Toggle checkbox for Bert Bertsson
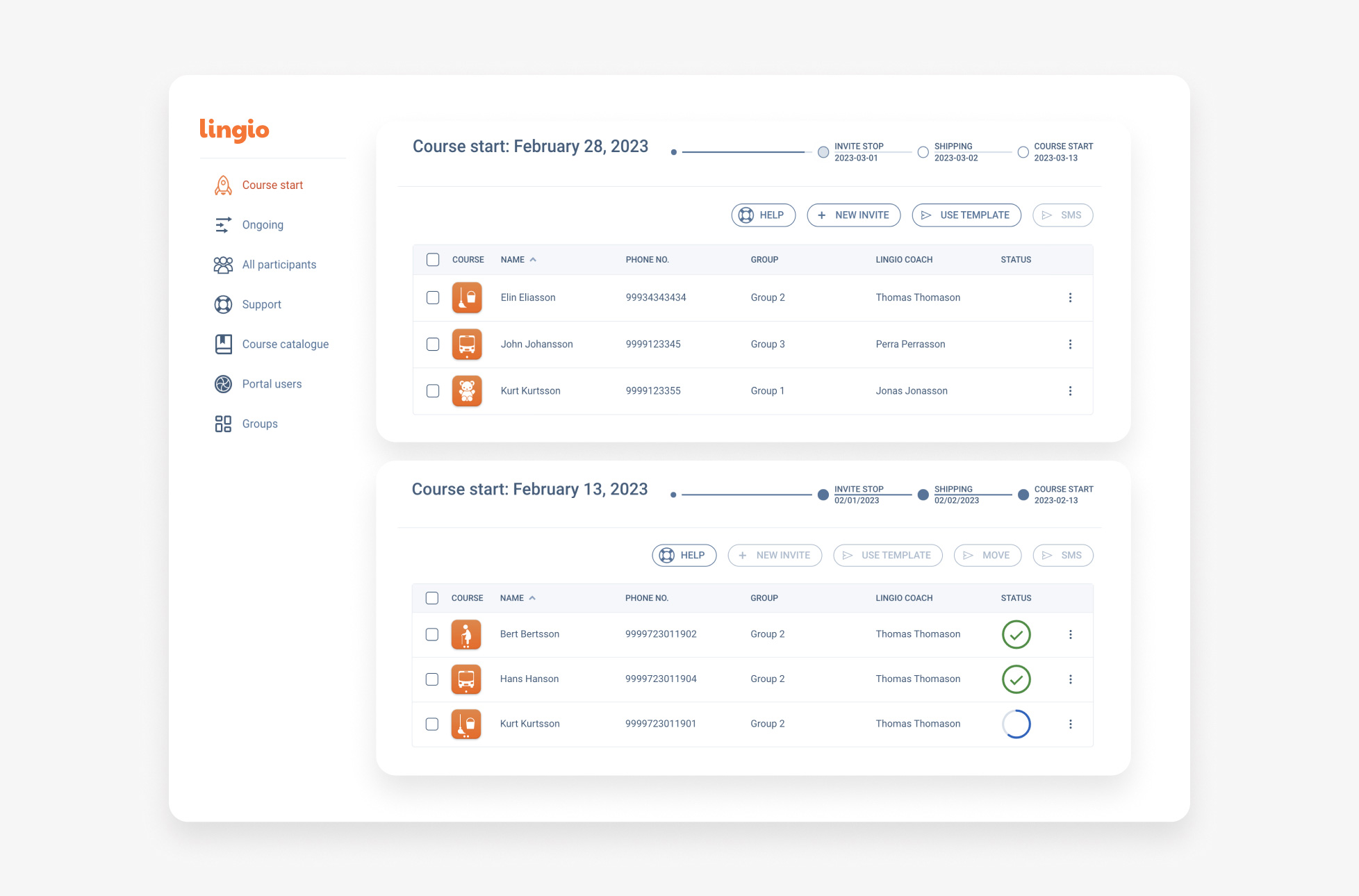Screen dimensions: 1359x896 432,634
